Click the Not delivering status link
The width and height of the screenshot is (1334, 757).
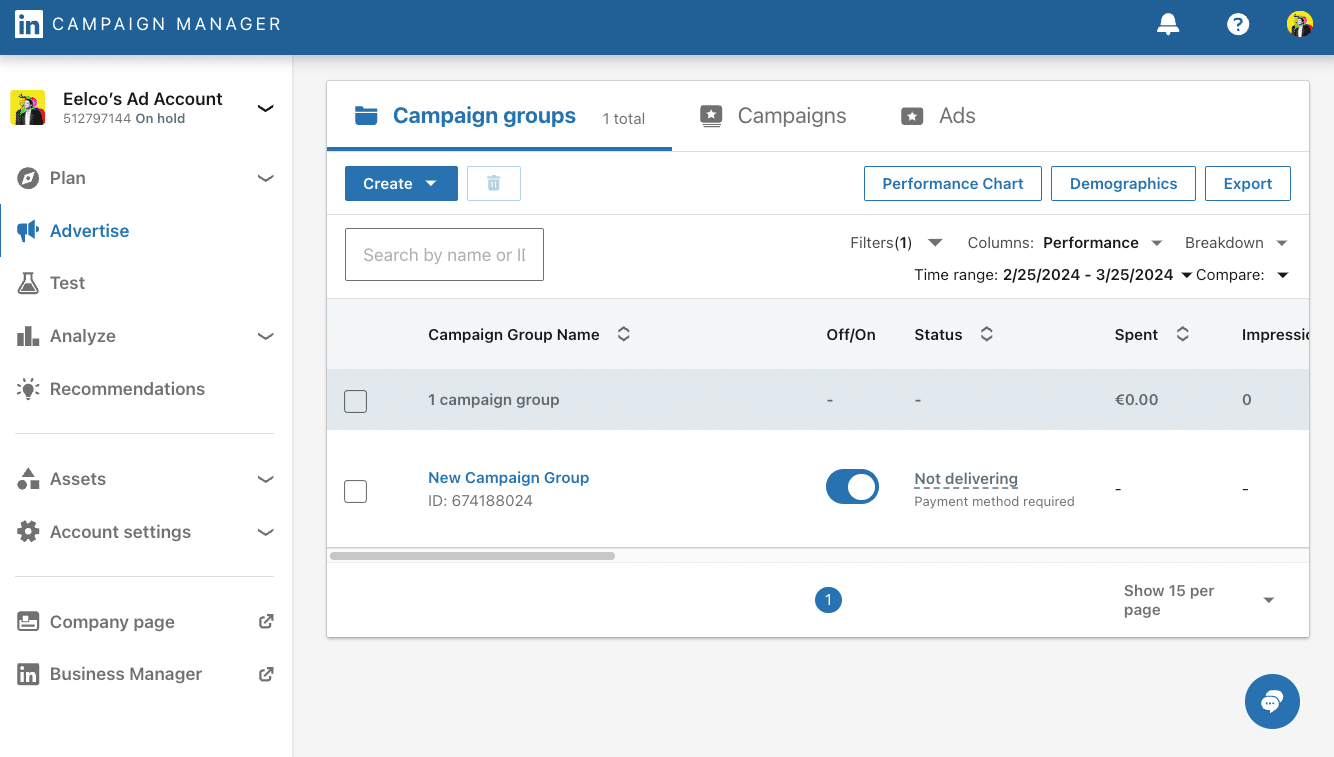[x=966, y=479]
